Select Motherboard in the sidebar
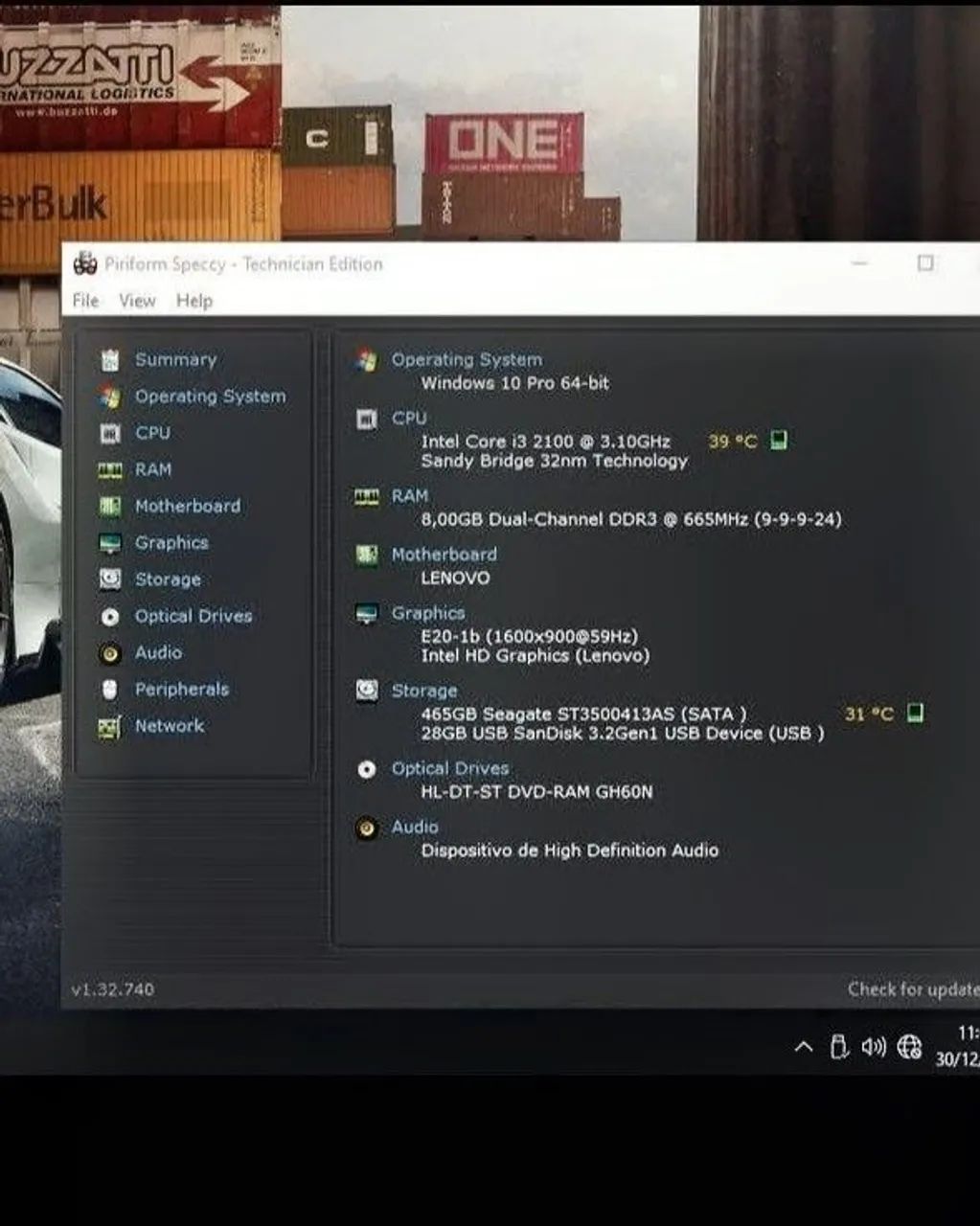The width and height of the screenshot is (980, 1226). coord(188,506)
